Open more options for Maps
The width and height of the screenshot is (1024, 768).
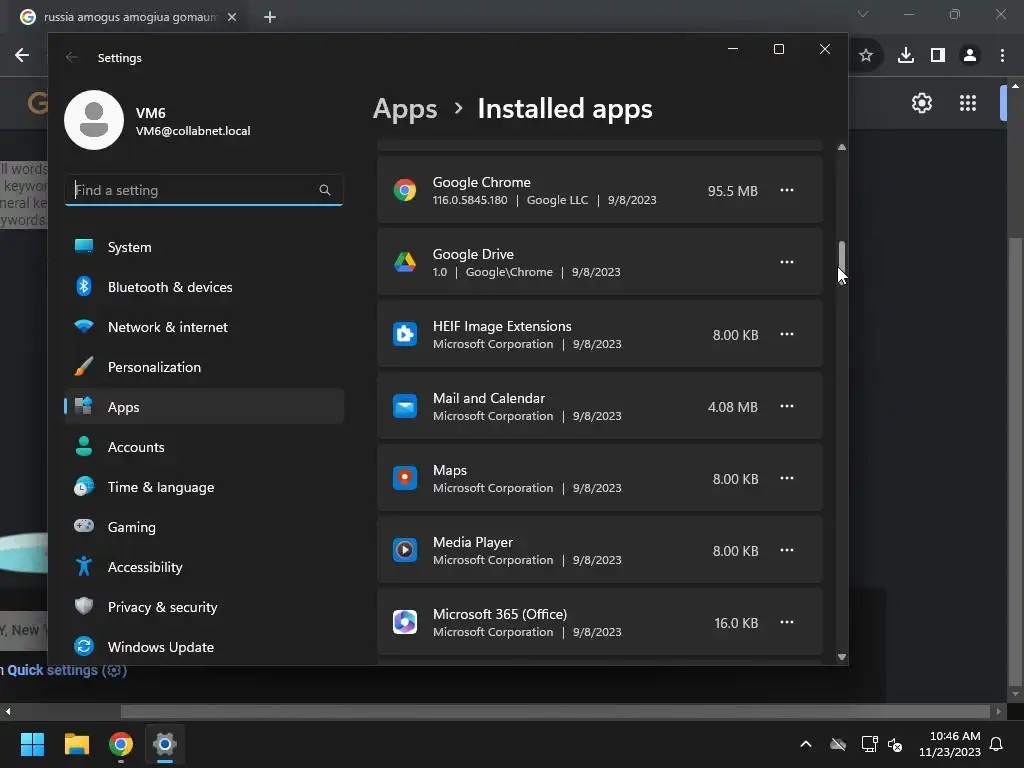(787, 478)
